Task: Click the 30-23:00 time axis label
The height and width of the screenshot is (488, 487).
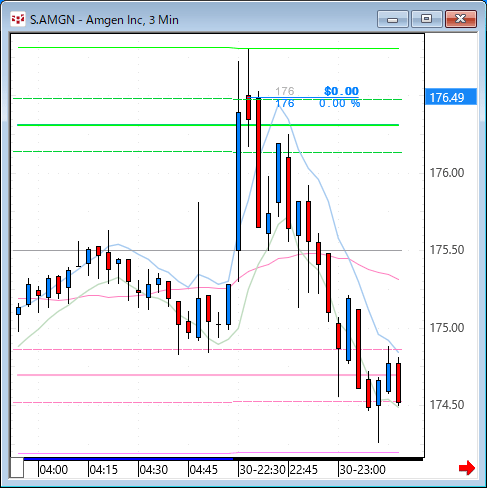Action: tap(362, 470)
